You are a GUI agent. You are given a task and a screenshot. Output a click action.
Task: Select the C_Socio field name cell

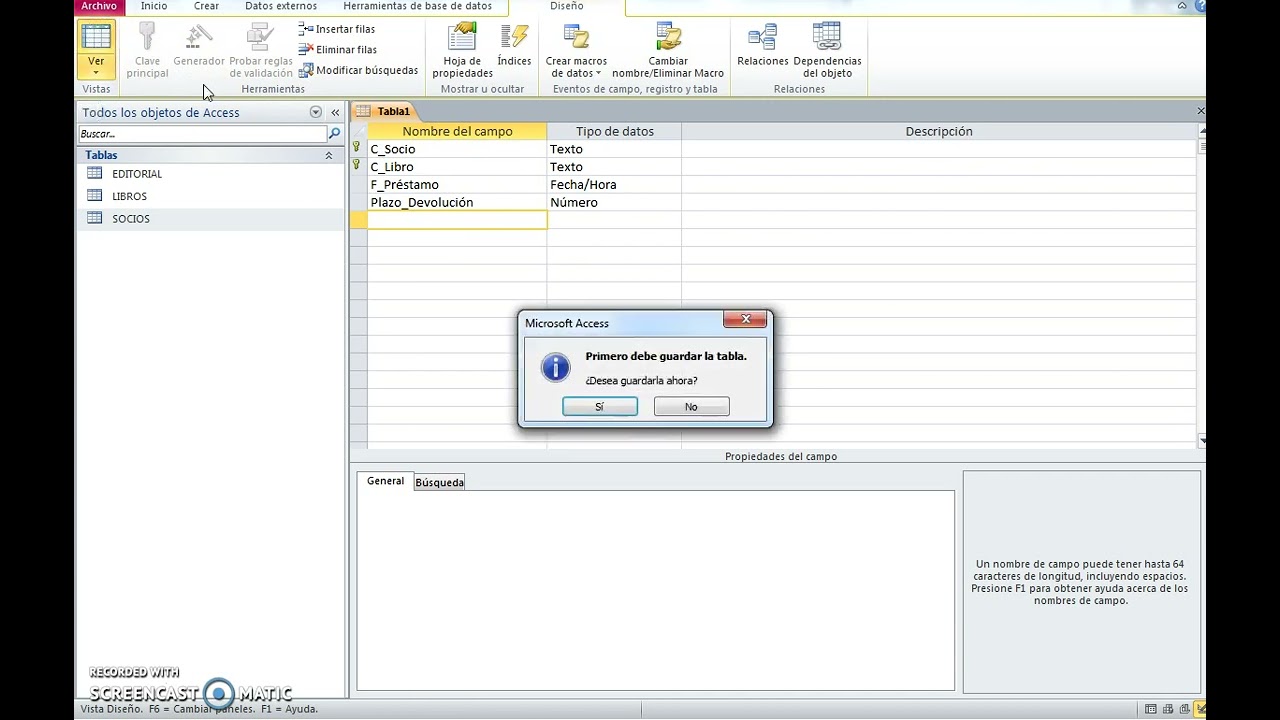point(457,149)
